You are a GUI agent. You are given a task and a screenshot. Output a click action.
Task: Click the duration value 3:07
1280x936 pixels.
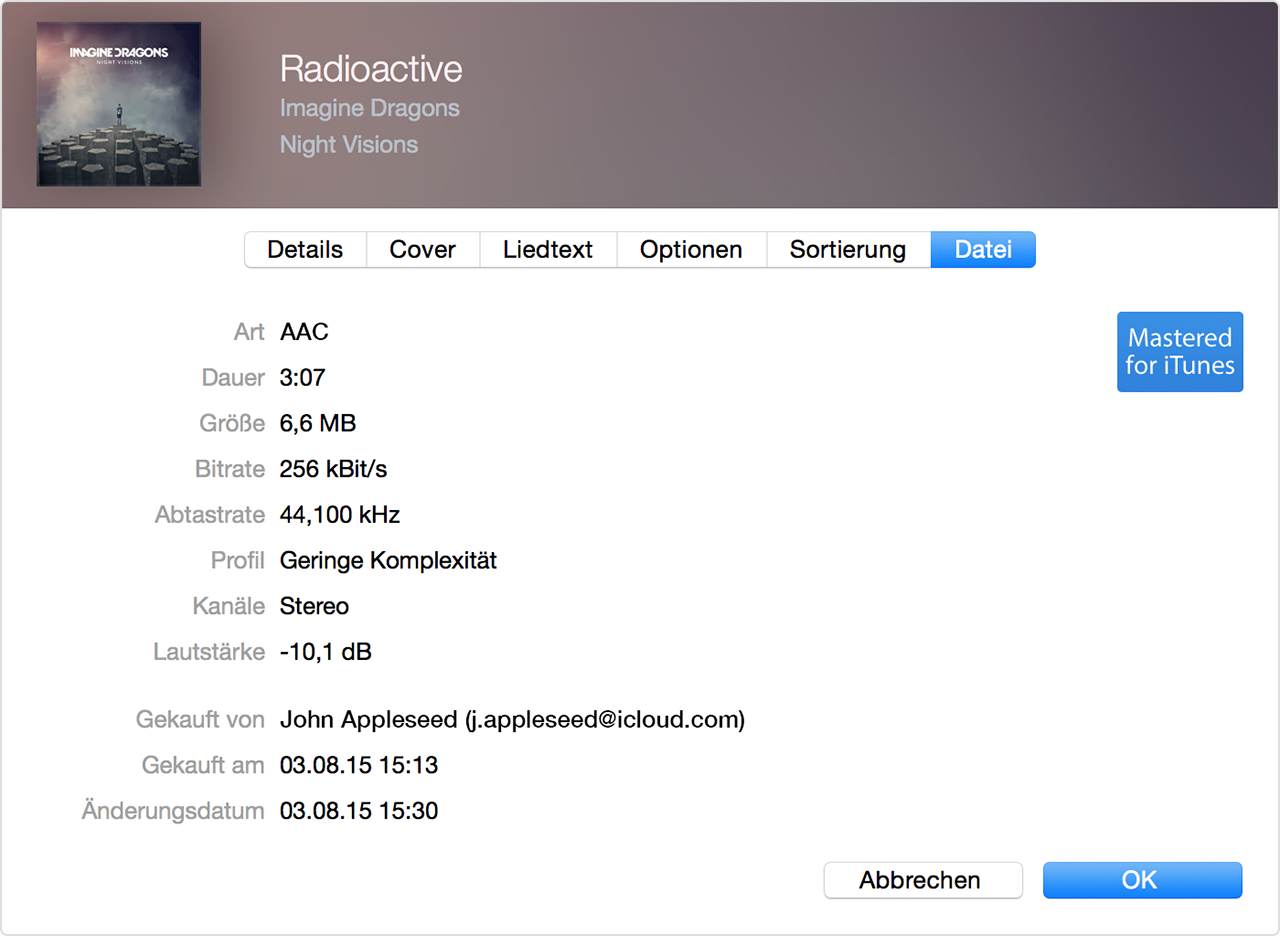coord(302,378)
